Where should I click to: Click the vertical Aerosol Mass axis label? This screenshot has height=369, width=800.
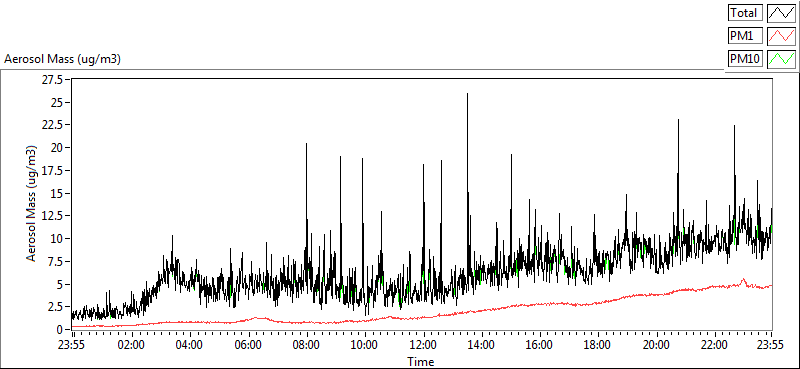(32, 204)
